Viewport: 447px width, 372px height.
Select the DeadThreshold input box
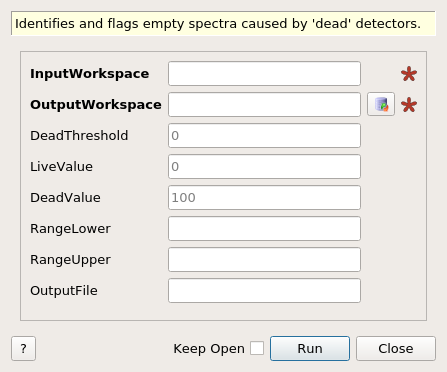[264, 136]
